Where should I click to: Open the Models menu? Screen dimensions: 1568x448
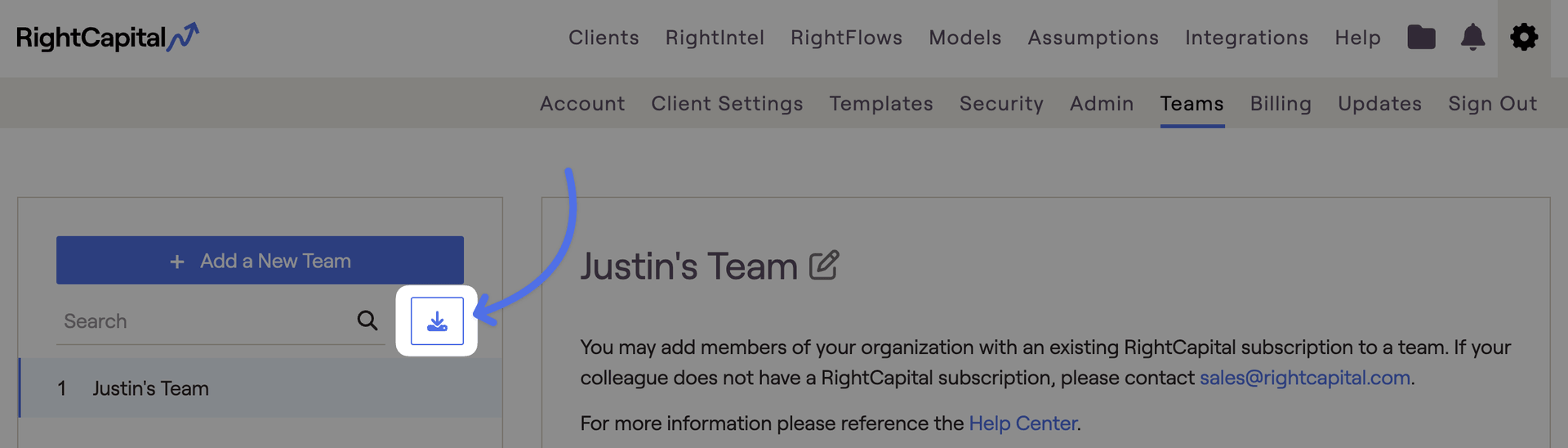[x=964, y=38]
